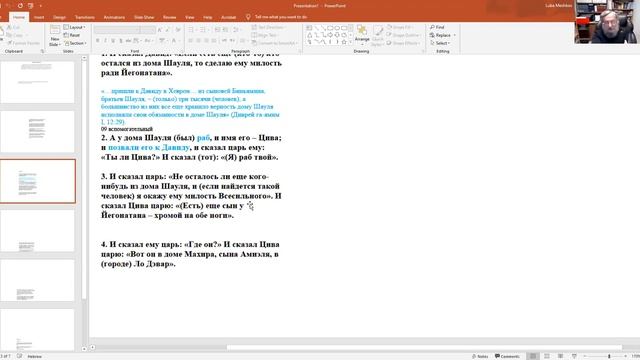
Task: Click the numbering list icon
Action: pos(203,30)
